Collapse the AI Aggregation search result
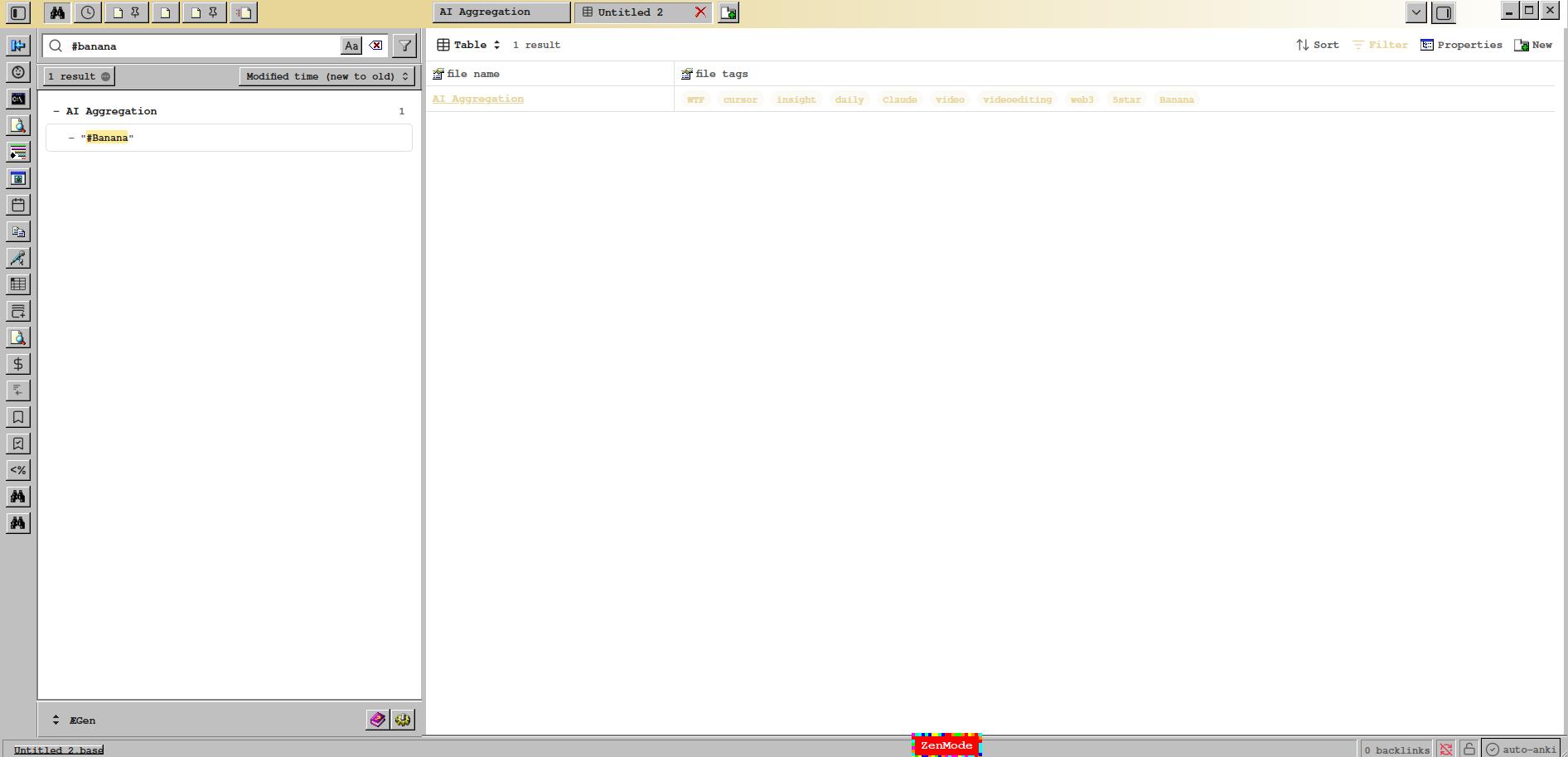The height and width of the screenshot is (757, 1568). point(56,111)
